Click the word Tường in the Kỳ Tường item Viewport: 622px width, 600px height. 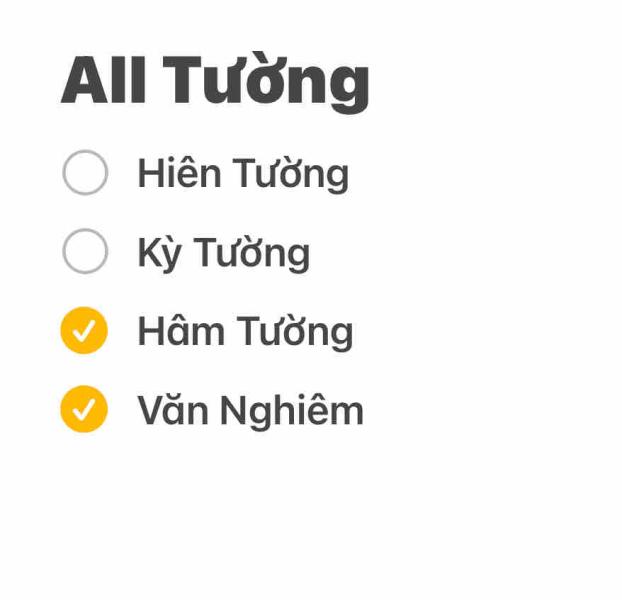[x=251, y=254]
